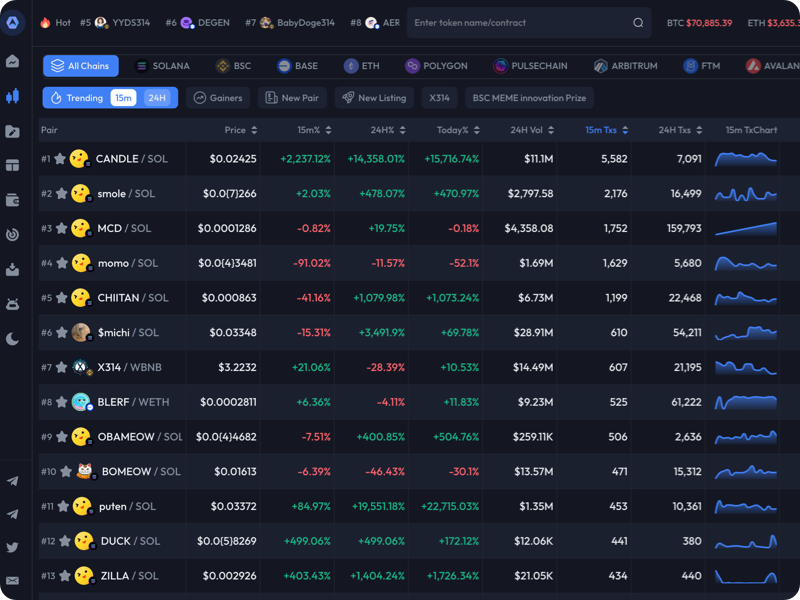Sort by 24H Txs column arrows
The width and height of the screenshot is (800, 600).
[x=699, y=130]
